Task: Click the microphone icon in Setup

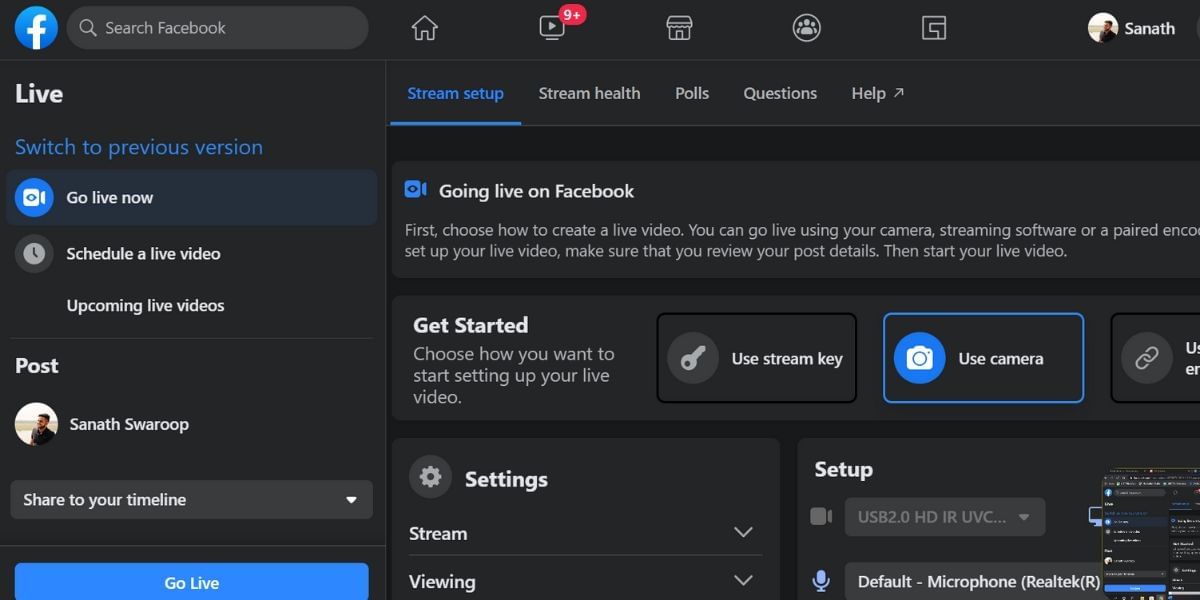Action: [821, 581]
